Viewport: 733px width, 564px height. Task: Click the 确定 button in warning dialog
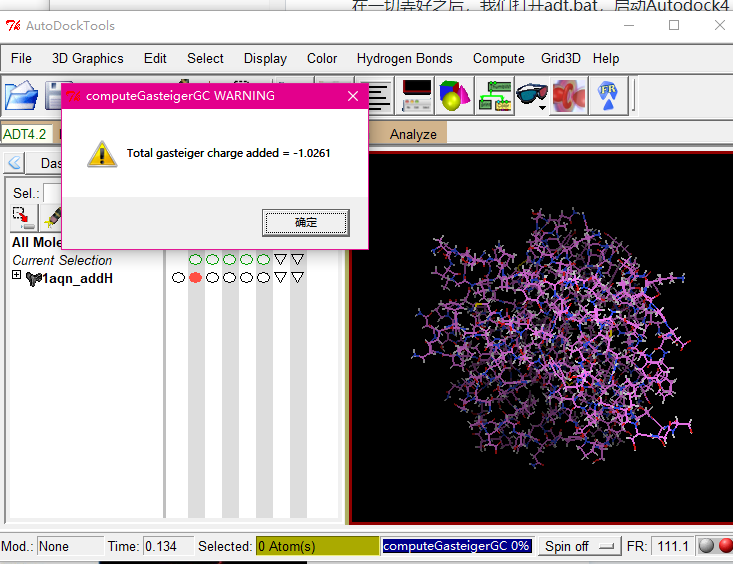click(x=305, y=222)
